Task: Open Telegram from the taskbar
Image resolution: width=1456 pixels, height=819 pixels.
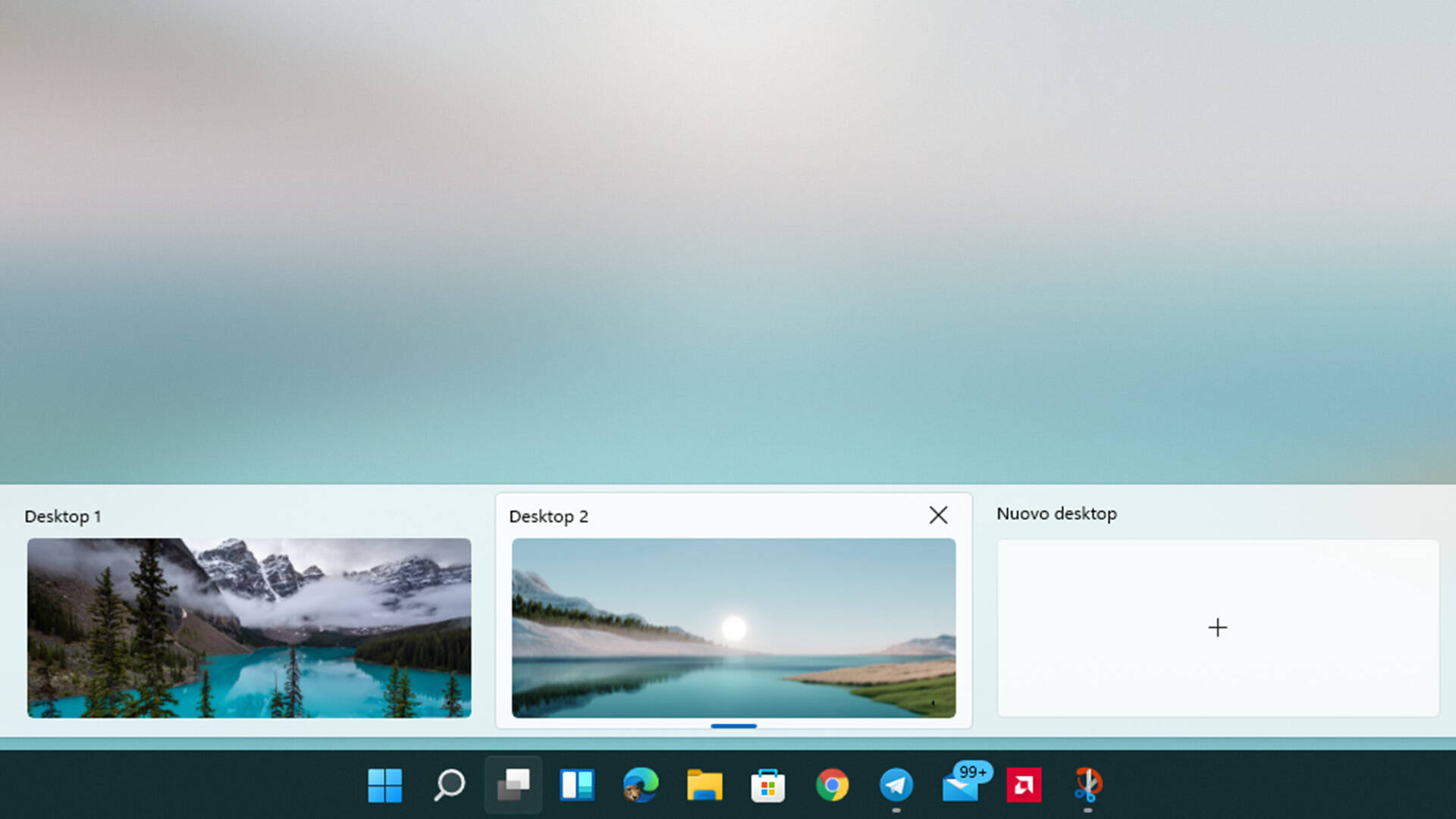Action: tap(896, 786)
